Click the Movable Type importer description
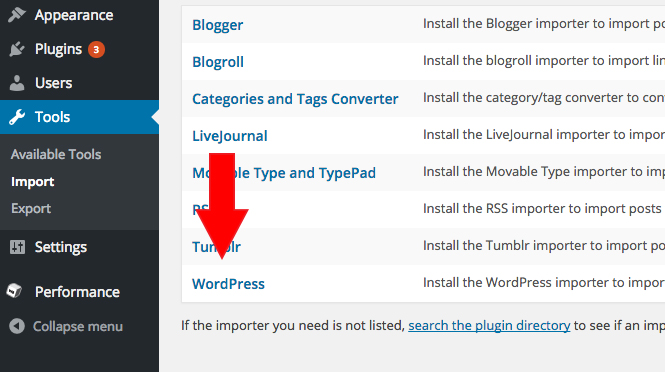The width and height of the screenshot is (665, 372). 544,171
